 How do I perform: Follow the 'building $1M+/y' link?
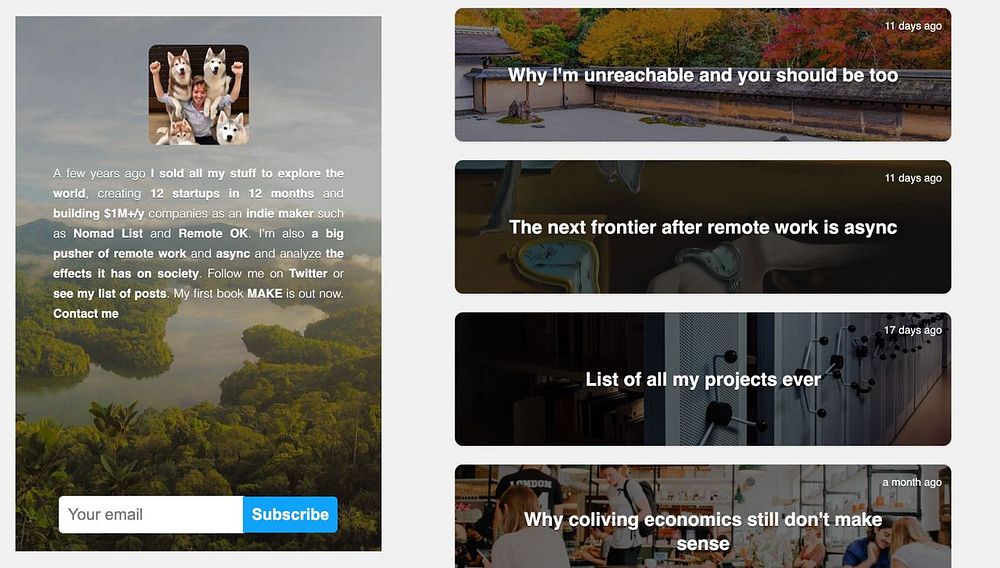99,214
